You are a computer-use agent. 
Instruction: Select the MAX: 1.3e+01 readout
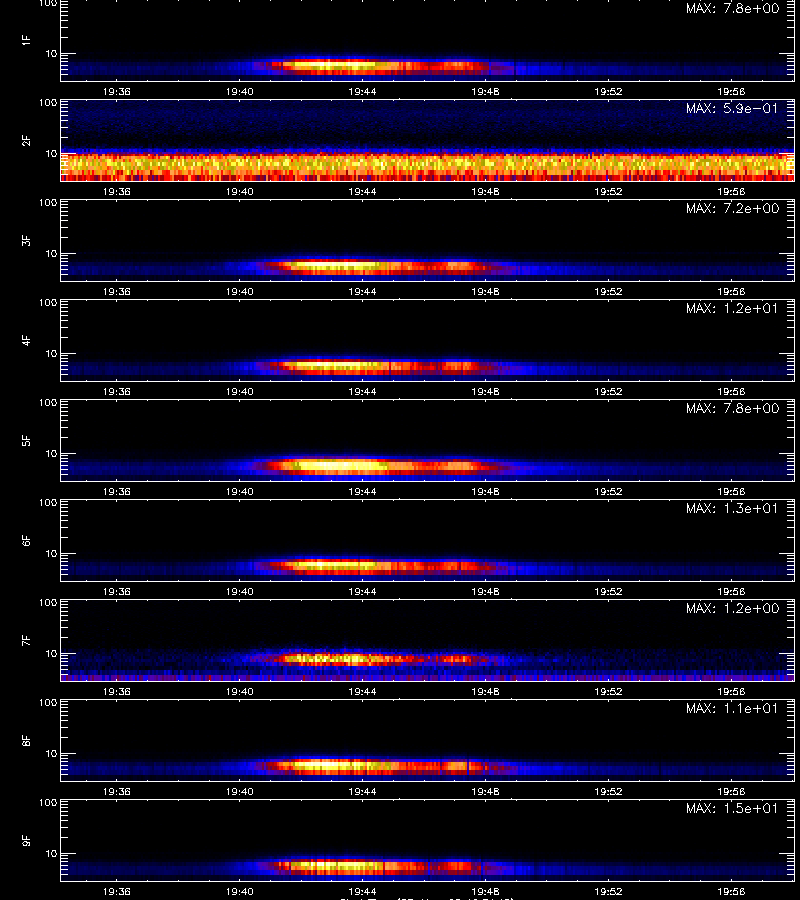click(732, 508)
